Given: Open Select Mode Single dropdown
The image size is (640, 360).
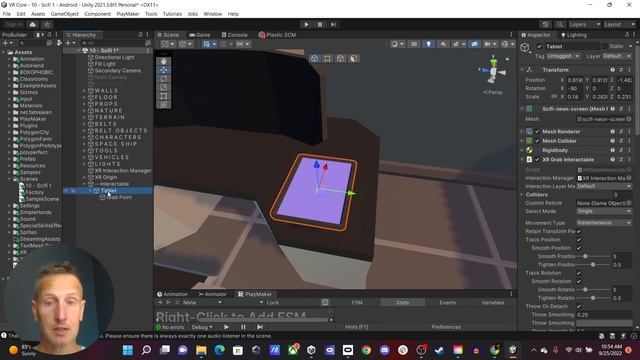Looking at the screenshot, I should point(604,211).
